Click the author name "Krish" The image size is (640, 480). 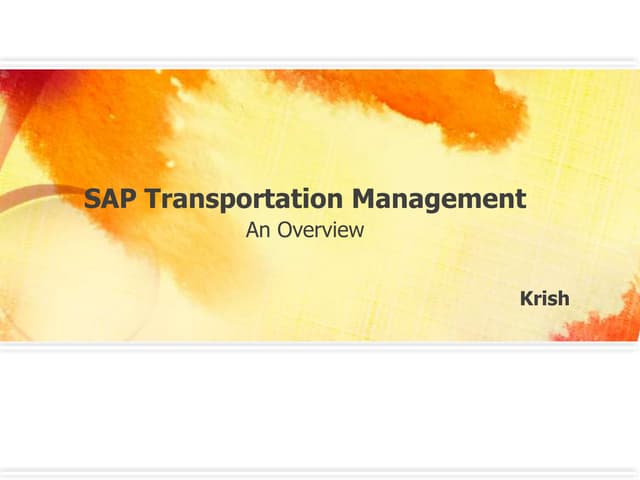point(544,297)
